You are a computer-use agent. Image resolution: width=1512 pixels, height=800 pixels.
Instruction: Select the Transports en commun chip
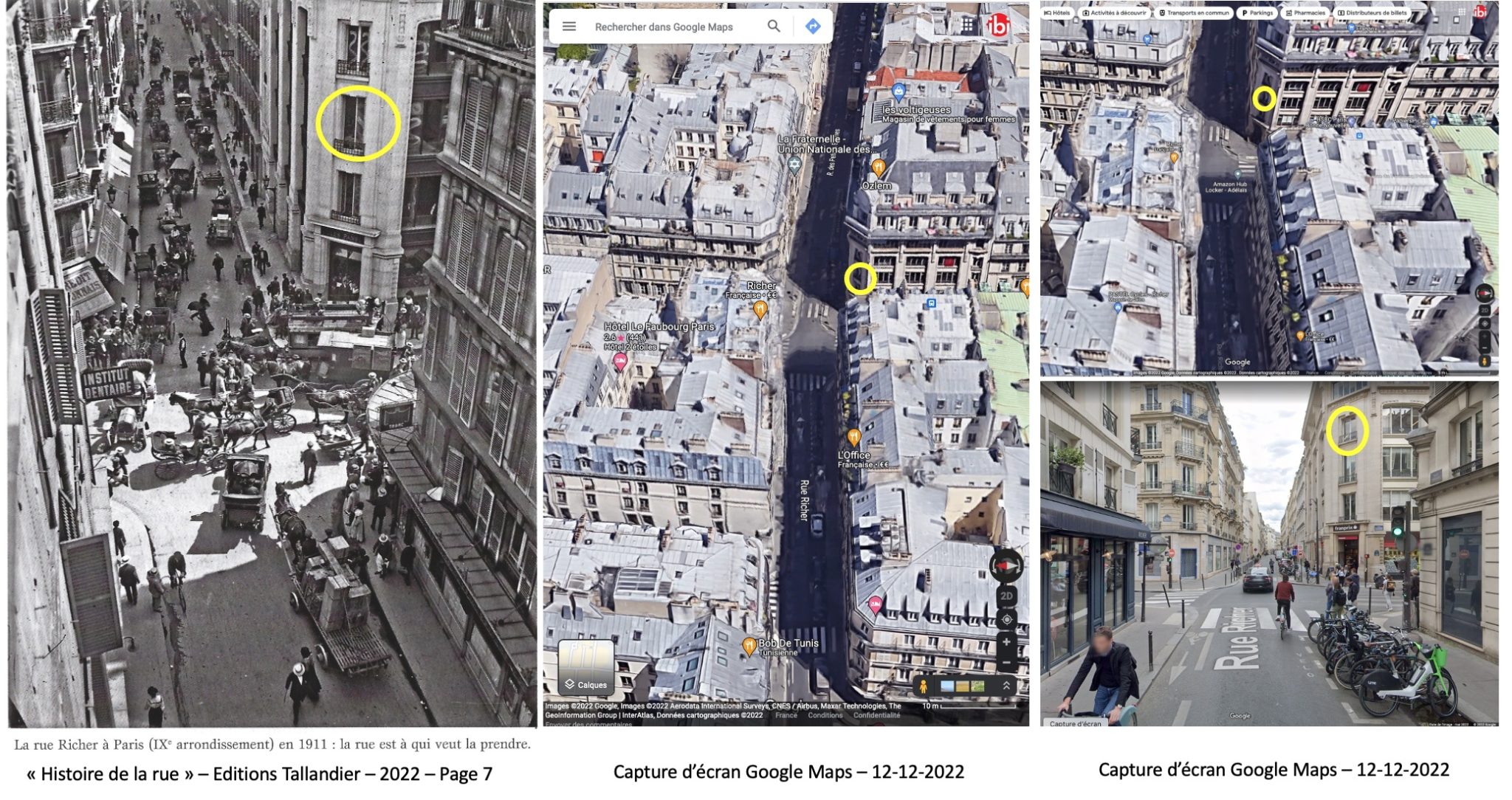[x=1194, y=13]
